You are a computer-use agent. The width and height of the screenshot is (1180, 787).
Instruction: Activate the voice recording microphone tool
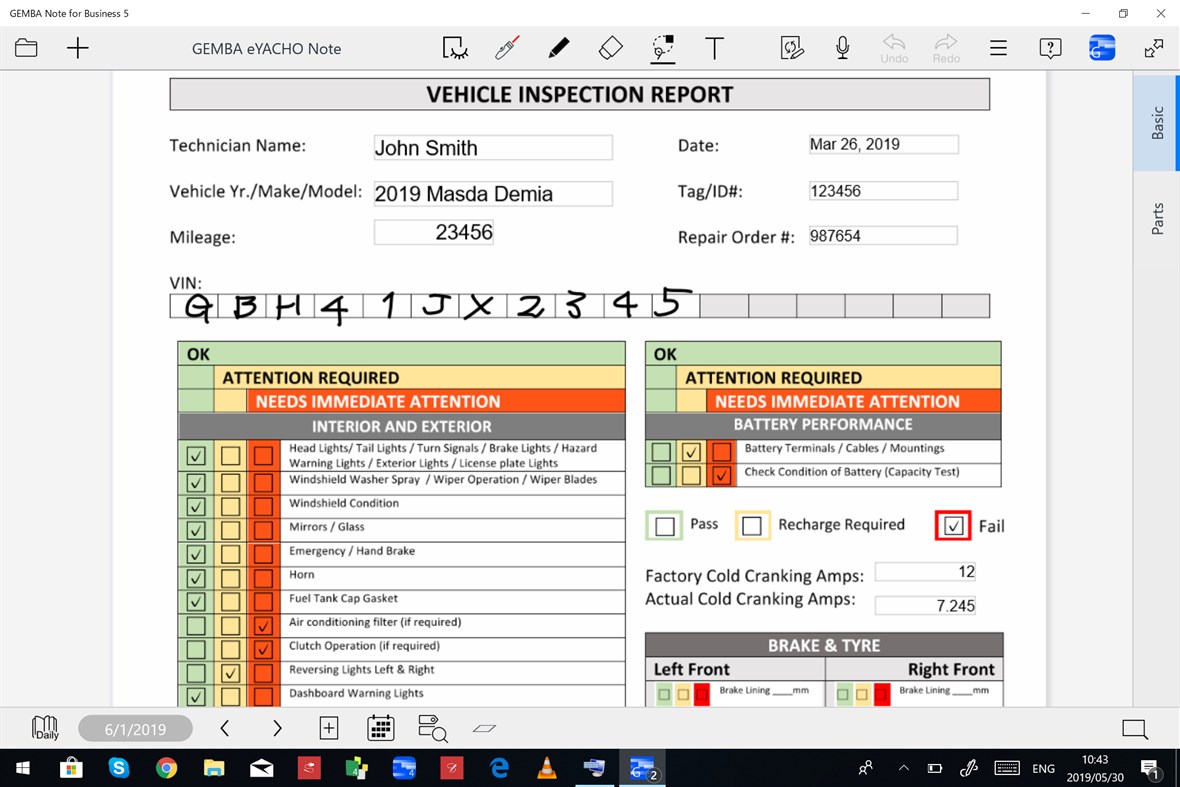[842, 47]
